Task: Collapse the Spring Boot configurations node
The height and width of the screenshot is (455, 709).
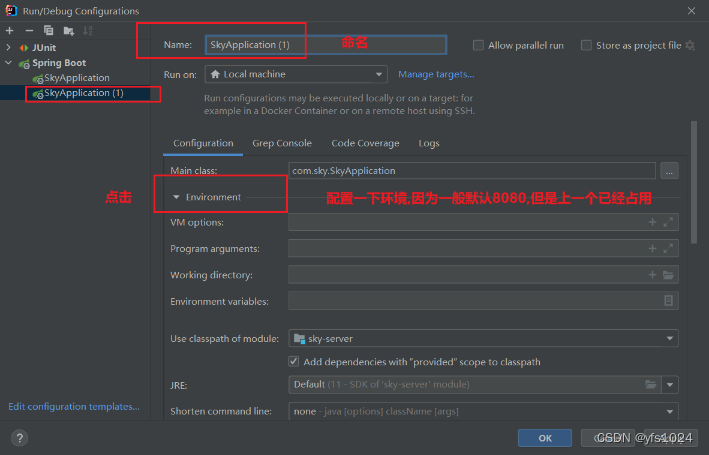Action: point(9,62)
